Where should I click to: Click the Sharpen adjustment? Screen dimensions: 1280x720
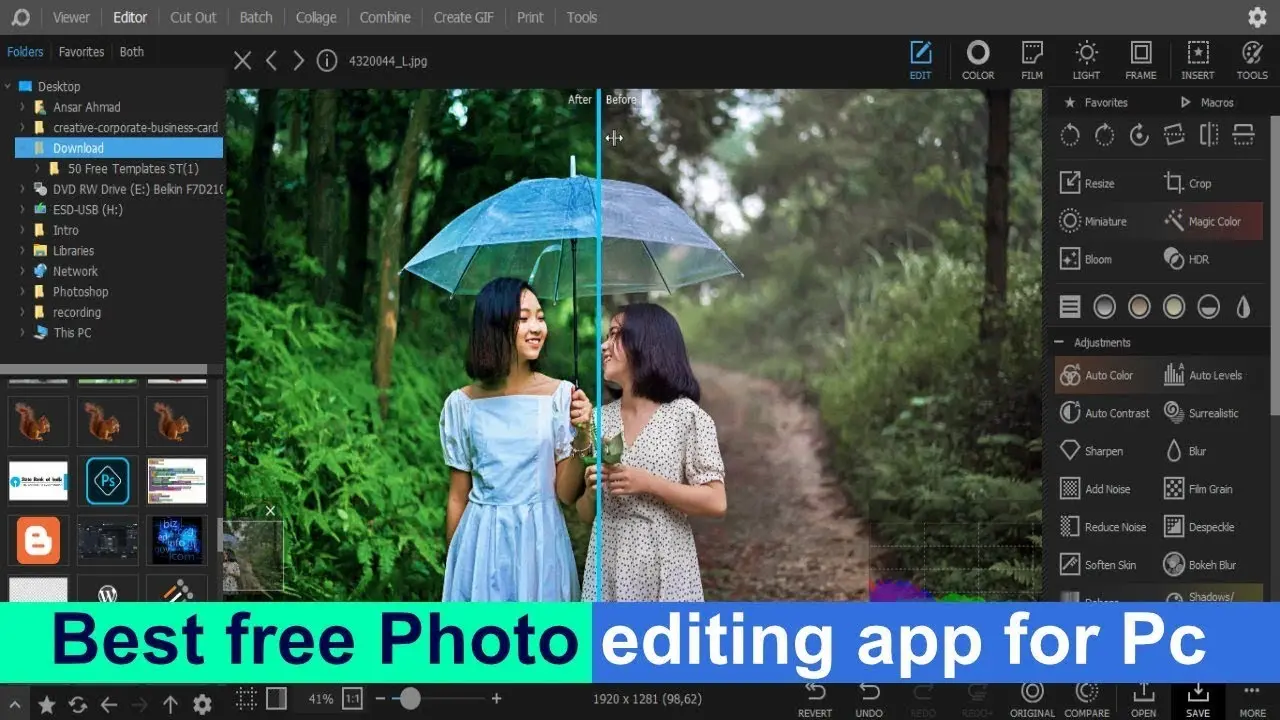(x=1091, y=451)
